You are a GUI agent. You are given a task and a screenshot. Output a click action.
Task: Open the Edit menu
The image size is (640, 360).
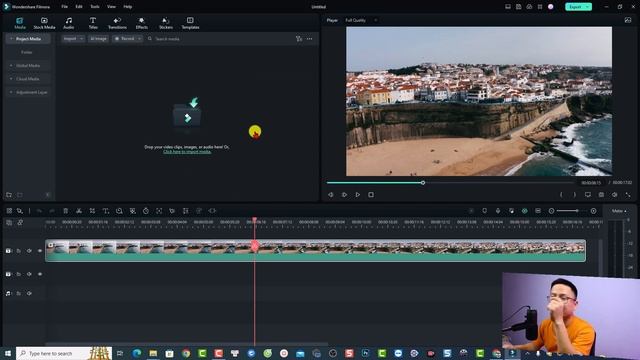(79, 7)
